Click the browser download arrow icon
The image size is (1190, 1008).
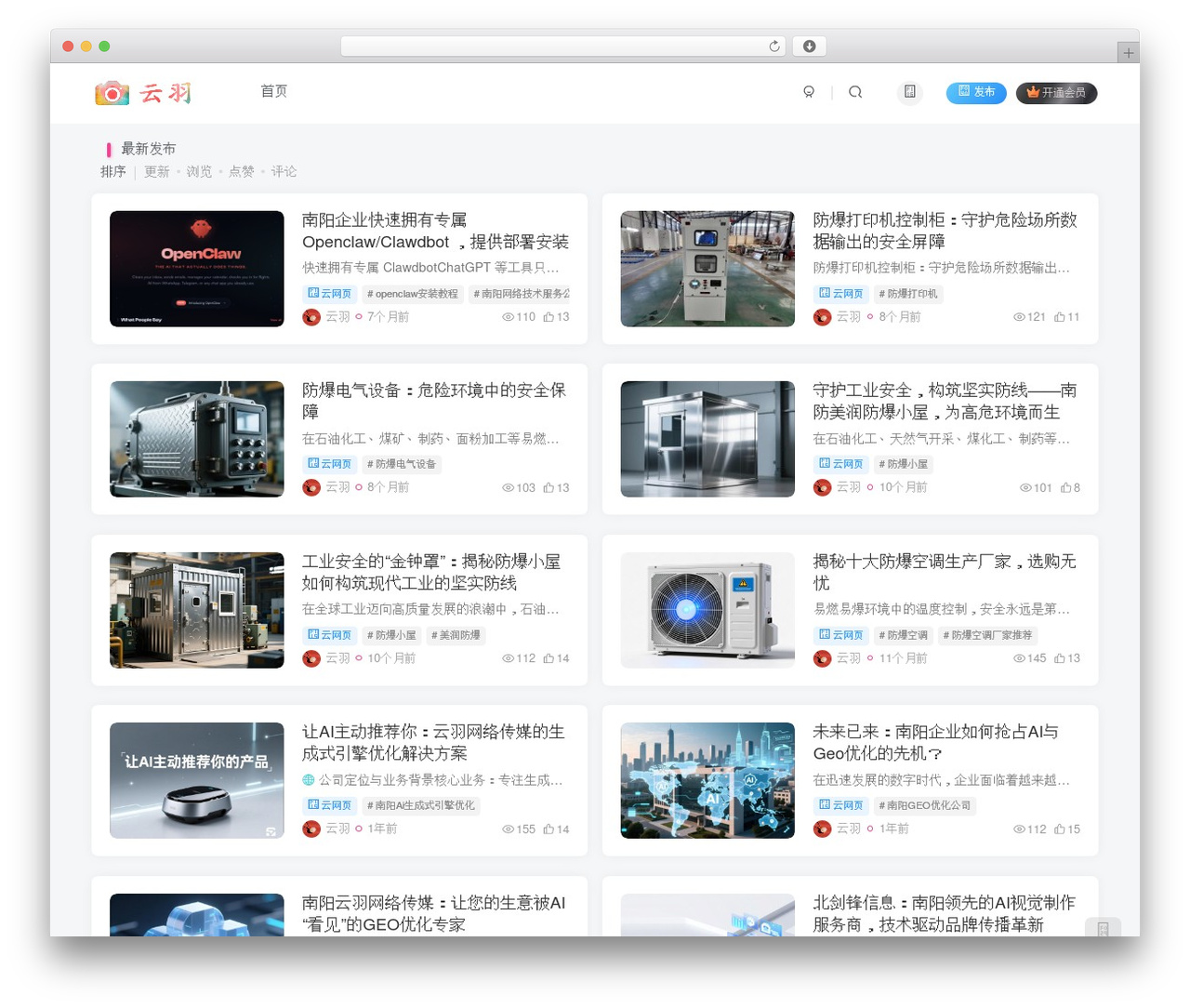point(809,46)
